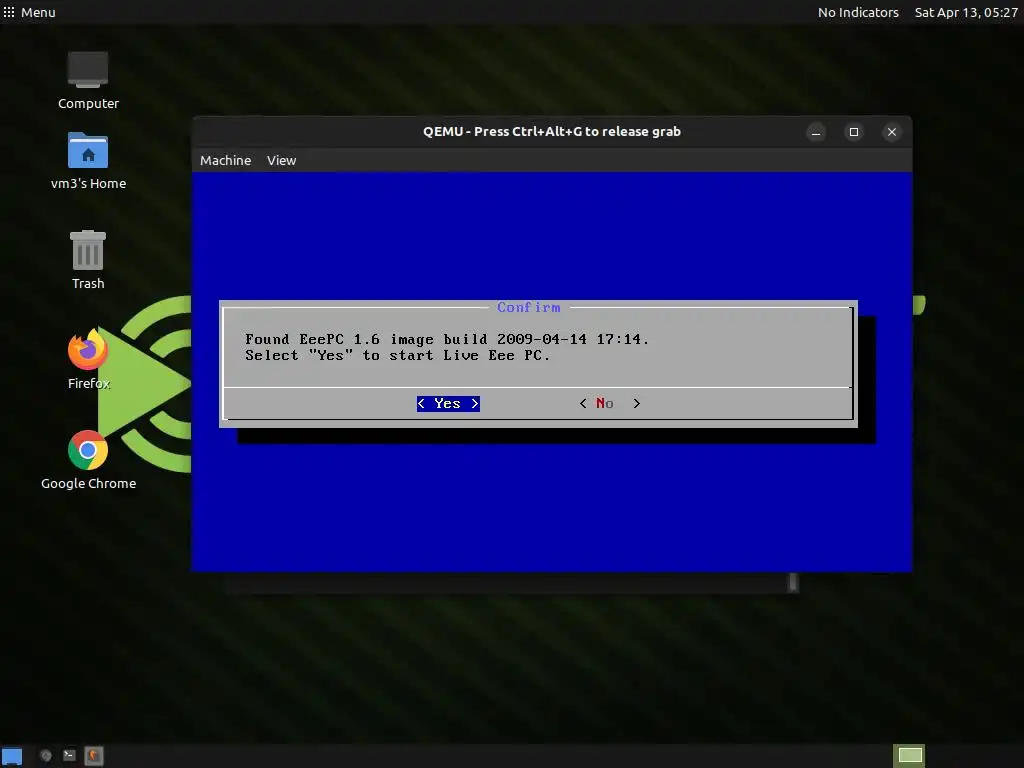1024x768 pixels.
Task: Launch Google Chrome from the desktop
Action: pyautogui.click(x=88, y=460)
